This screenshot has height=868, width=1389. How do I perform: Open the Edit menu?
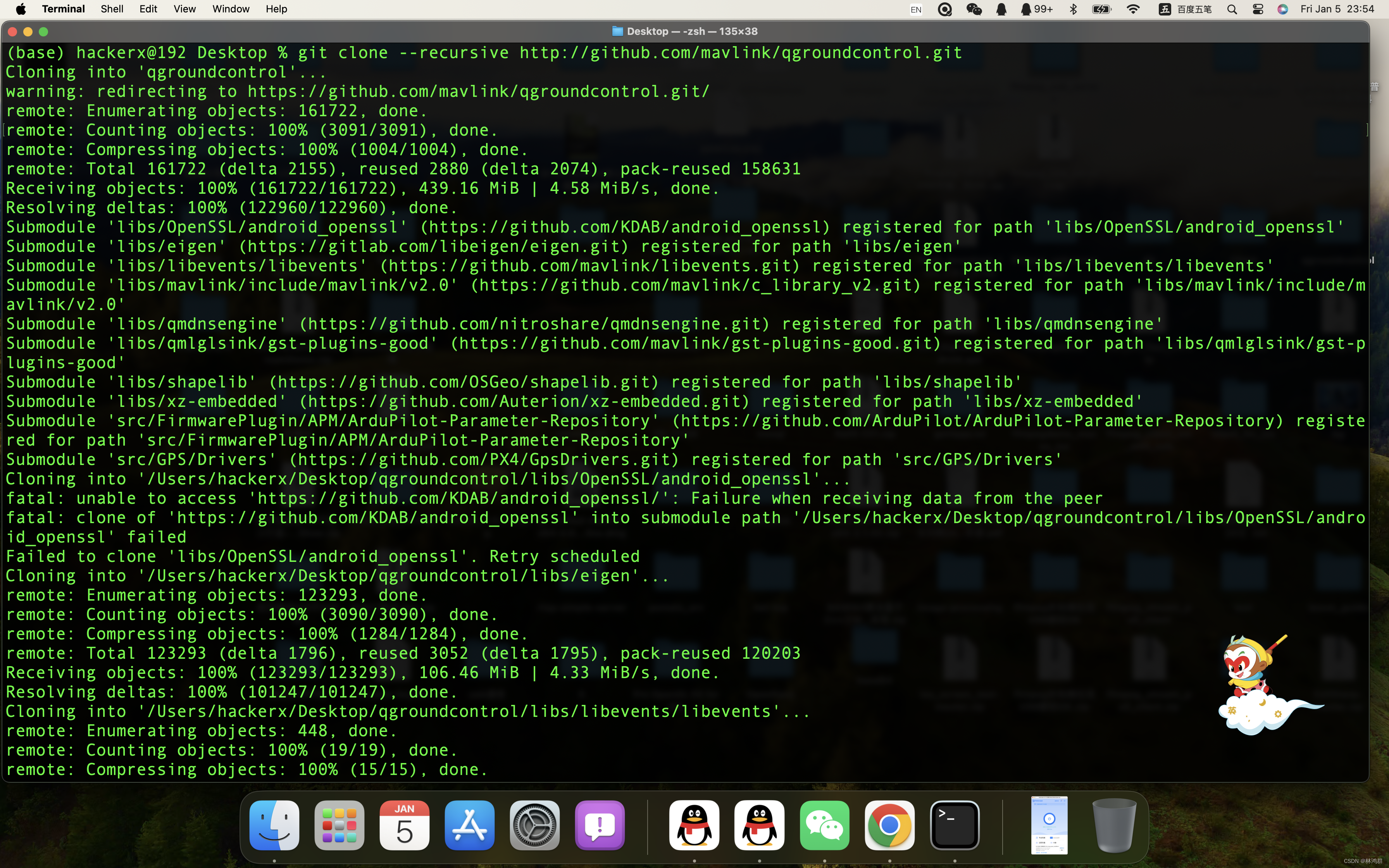148,9
